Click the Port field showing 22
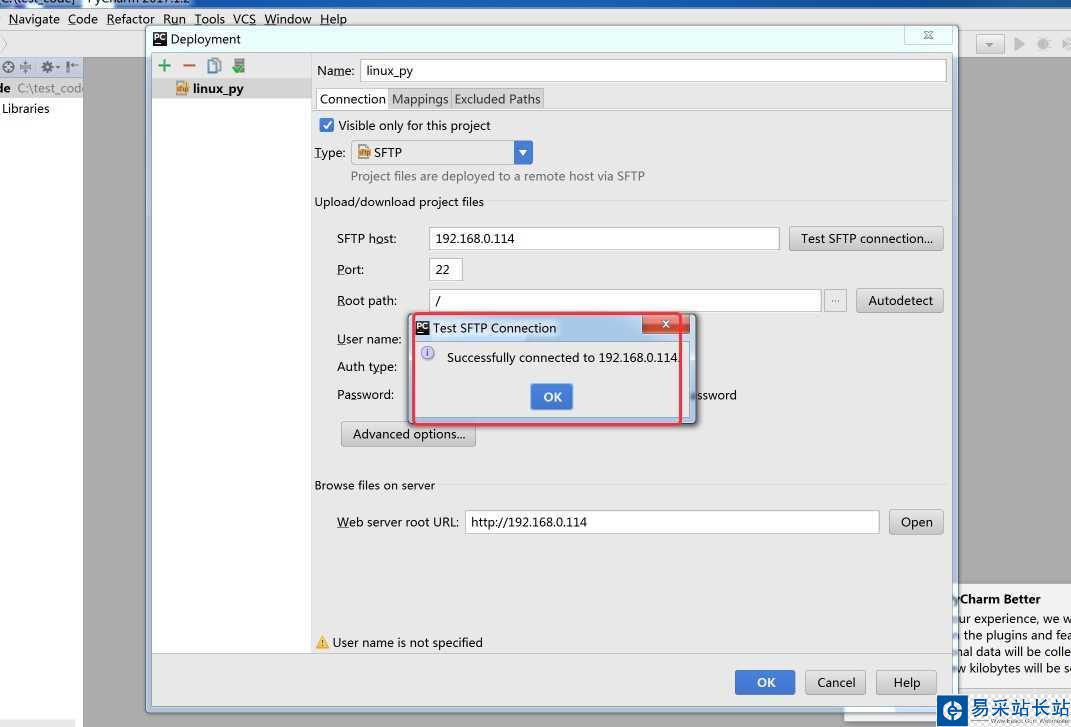This screenshot has height=727, width=1071. [445, 269]
